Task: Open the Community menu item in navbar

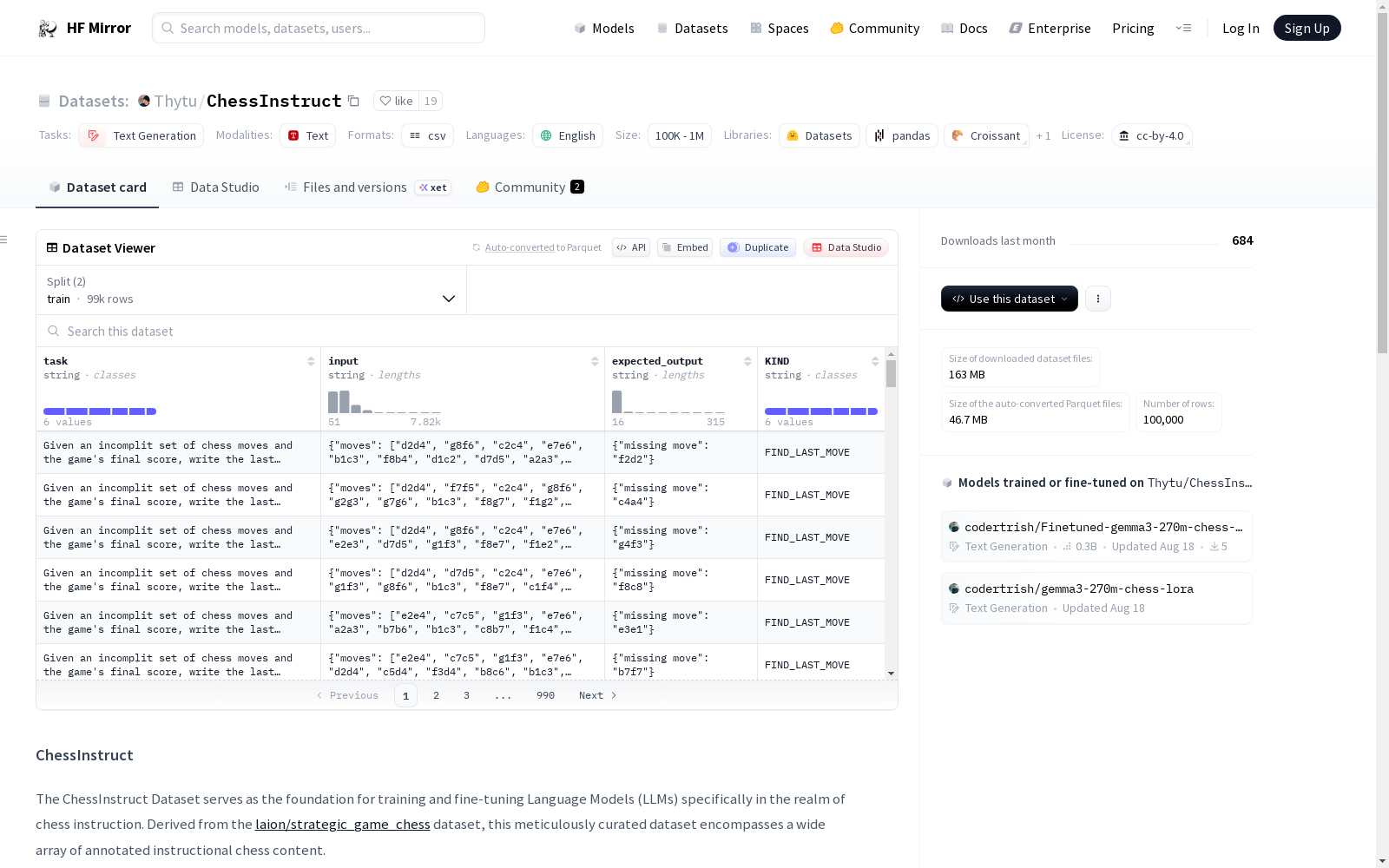Action: [x=874, y=29]
